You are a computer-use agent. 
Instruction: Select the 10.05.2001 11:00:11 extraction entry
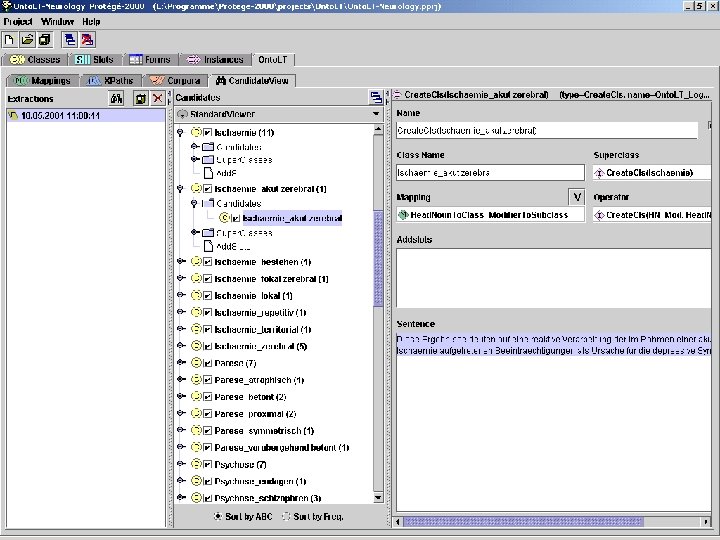58,115
